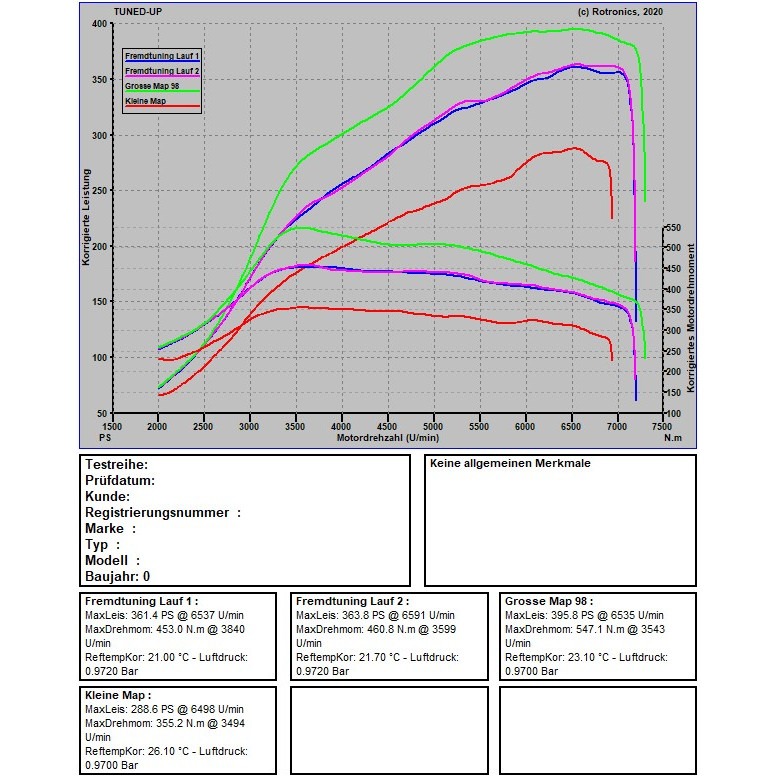Click the Registrierungsnummer field label
This screenshot has width=777, height=777.
tap(163, 512)
